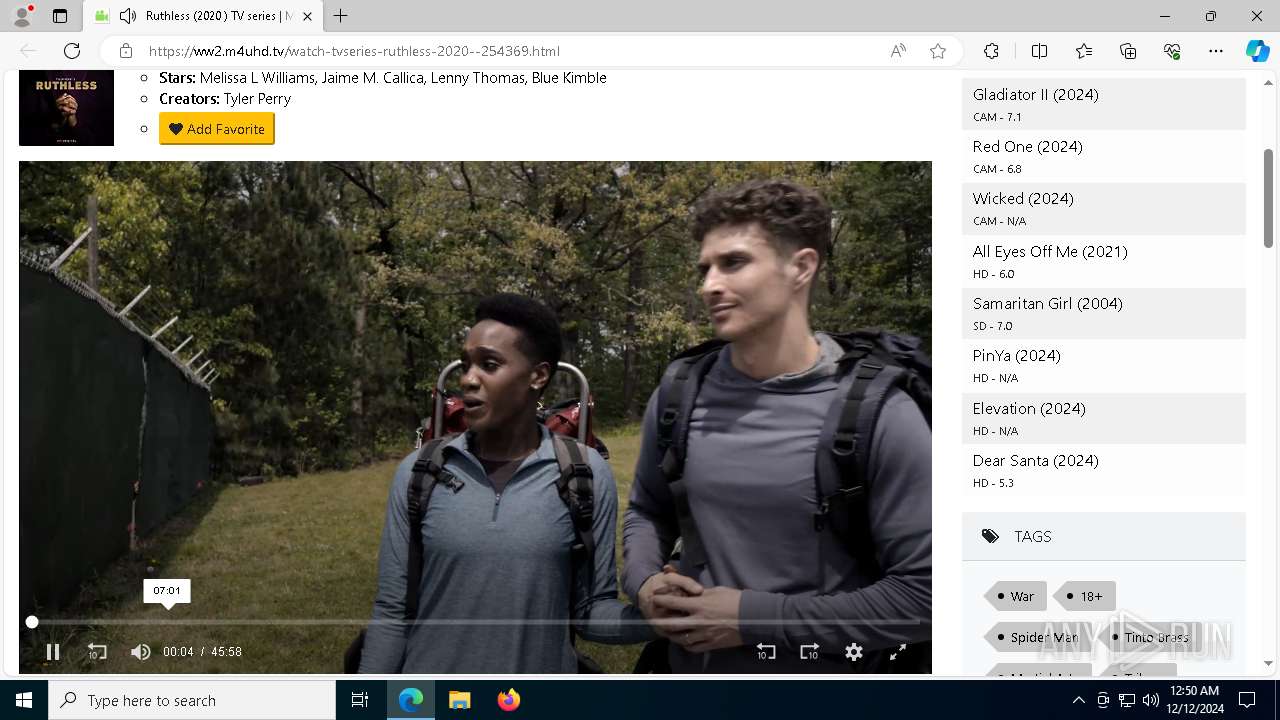Launch Firefox from taskbar
Viewport: 1280px width, 720px height.
(x=508, y=700)
